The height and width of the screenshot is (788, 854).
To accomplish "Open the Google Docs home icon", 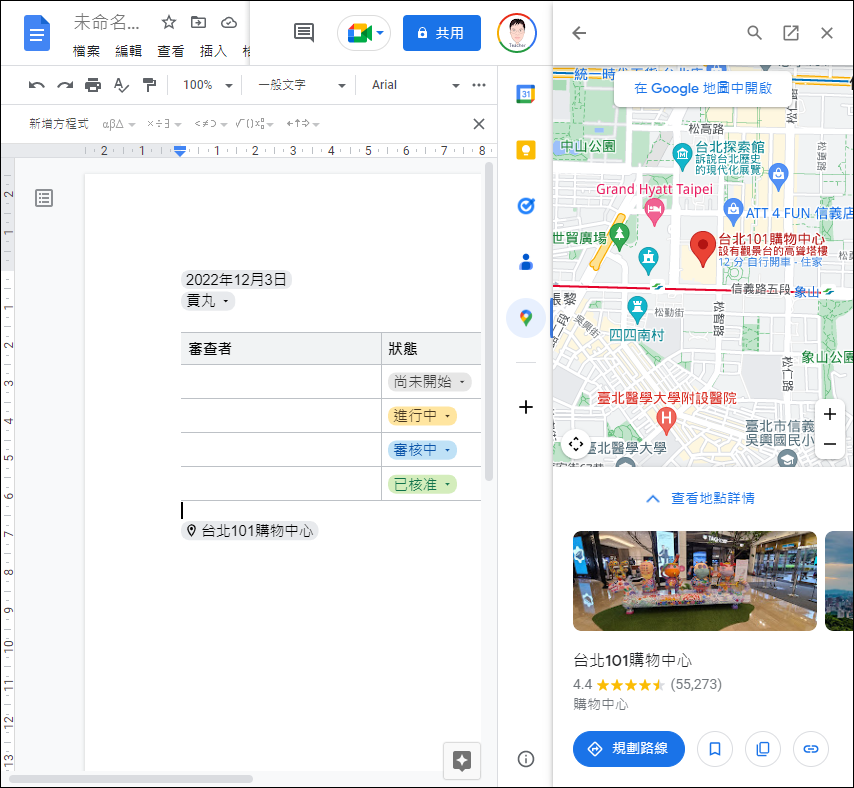I will tap(37, 33).
